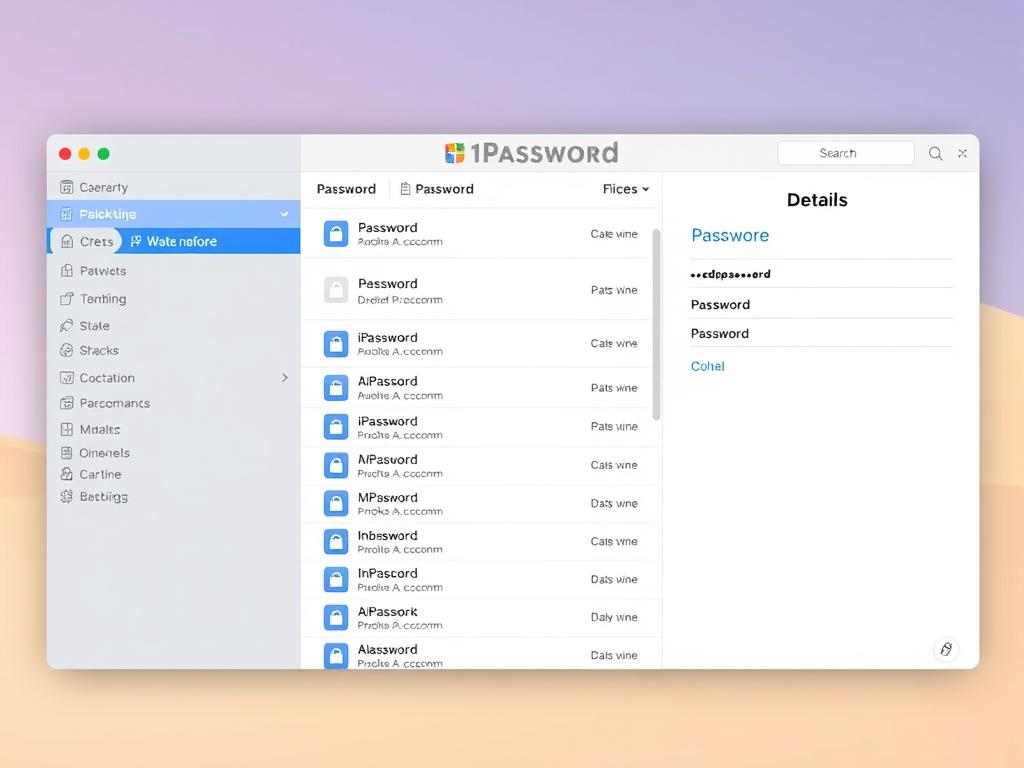Image resolution: width=1024 pixels, height=768 pixels.
Task: Click the Caerarty sidebar icon
Action: coord(67,187)
